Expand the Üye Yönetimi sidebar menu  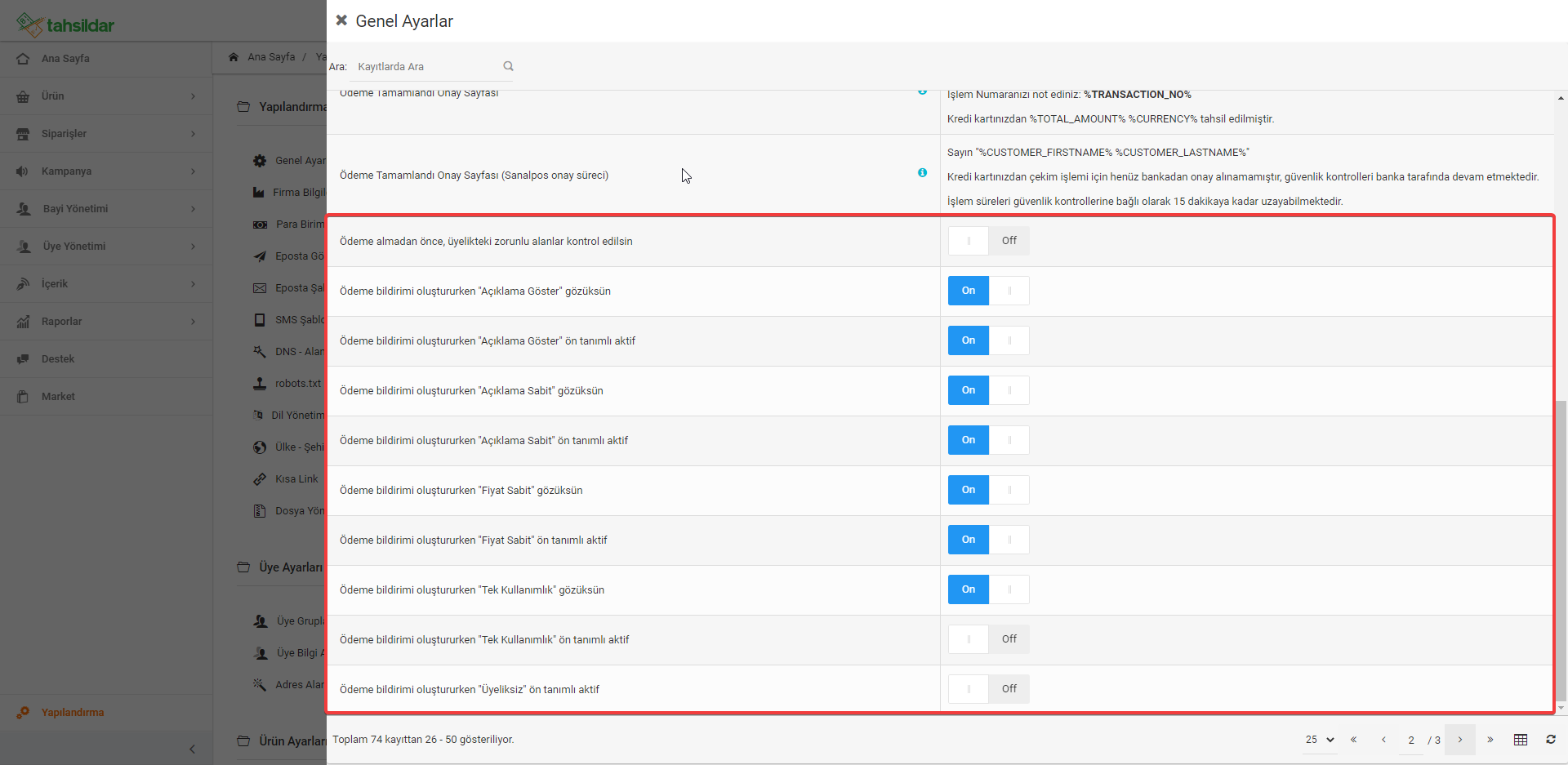click(x=106, y=247)
